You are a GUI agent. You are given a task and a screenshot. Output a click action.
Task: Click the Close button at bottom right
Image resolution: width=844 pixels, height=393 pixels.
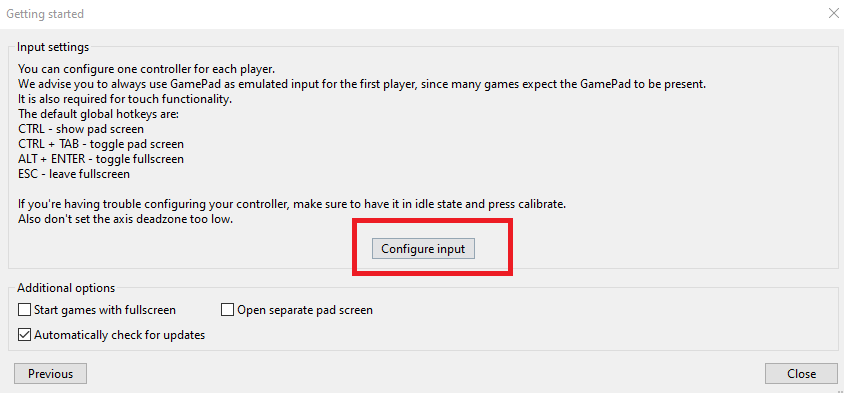coord(801,374)
